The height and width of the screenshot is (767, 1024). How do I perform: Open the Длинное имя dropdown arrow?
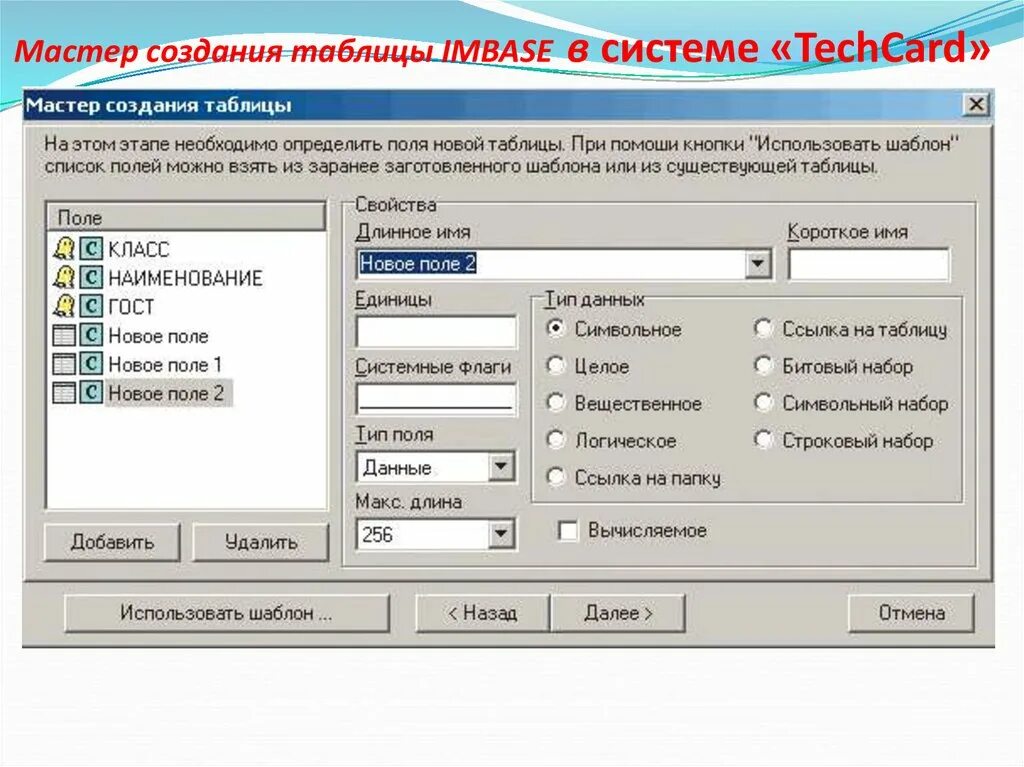(758, 264)
